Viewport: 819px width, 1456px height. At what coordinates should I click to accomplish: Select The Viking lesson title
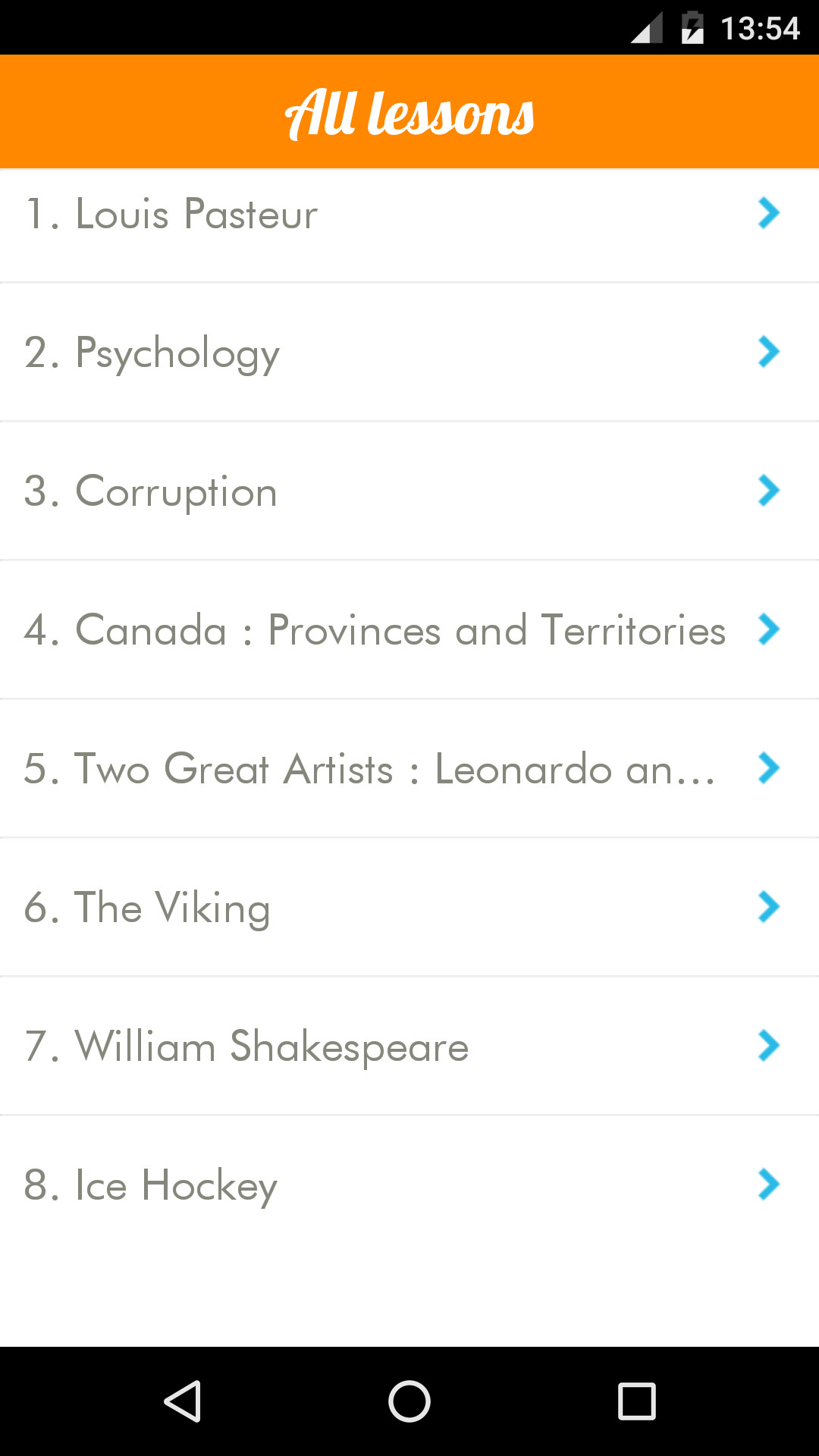point(147,908)
